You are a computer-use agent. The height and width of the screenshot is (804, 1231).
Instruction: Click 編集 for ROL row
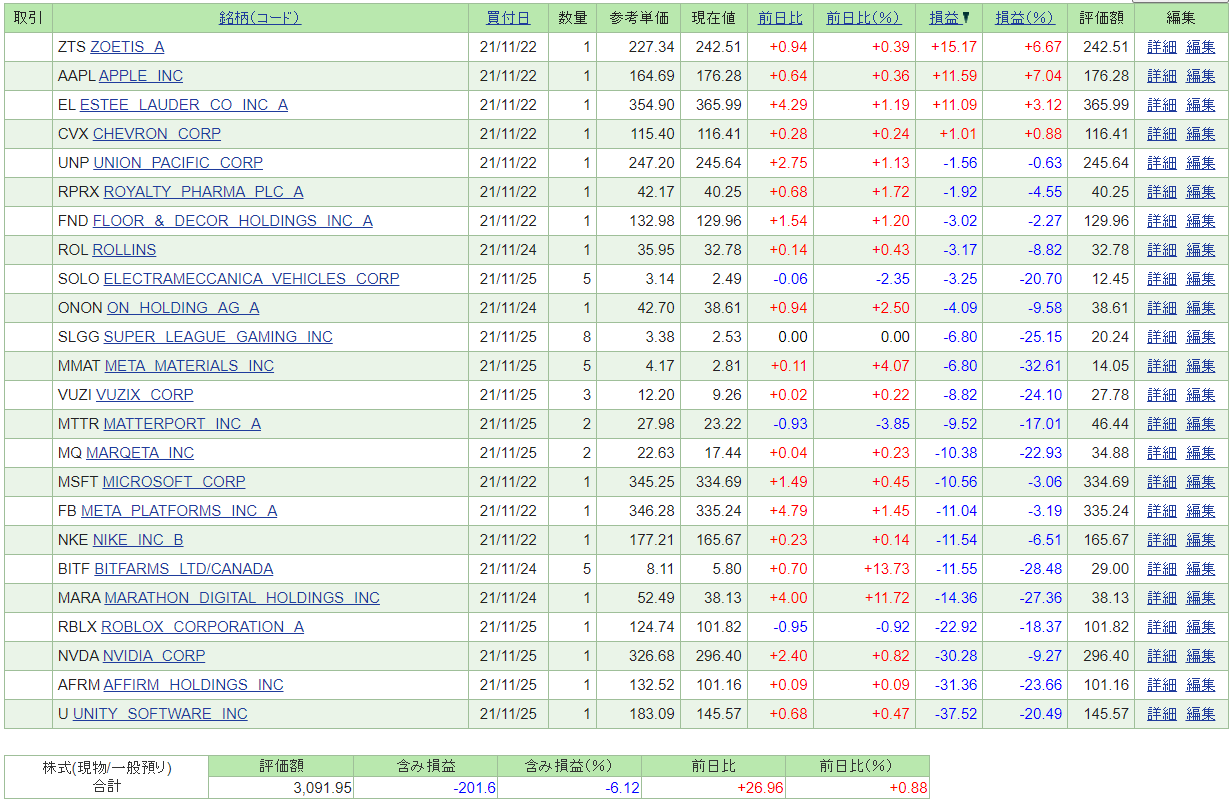point(1201,250)
